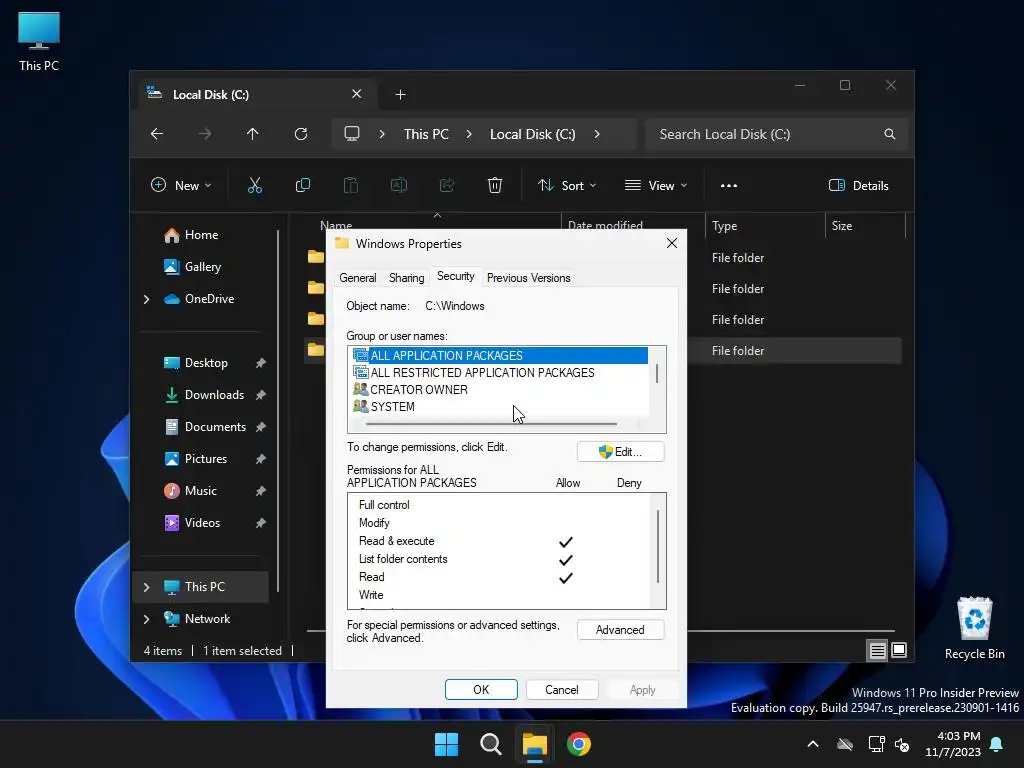
Task: Click the network tray icon
Action: (876, 744)
